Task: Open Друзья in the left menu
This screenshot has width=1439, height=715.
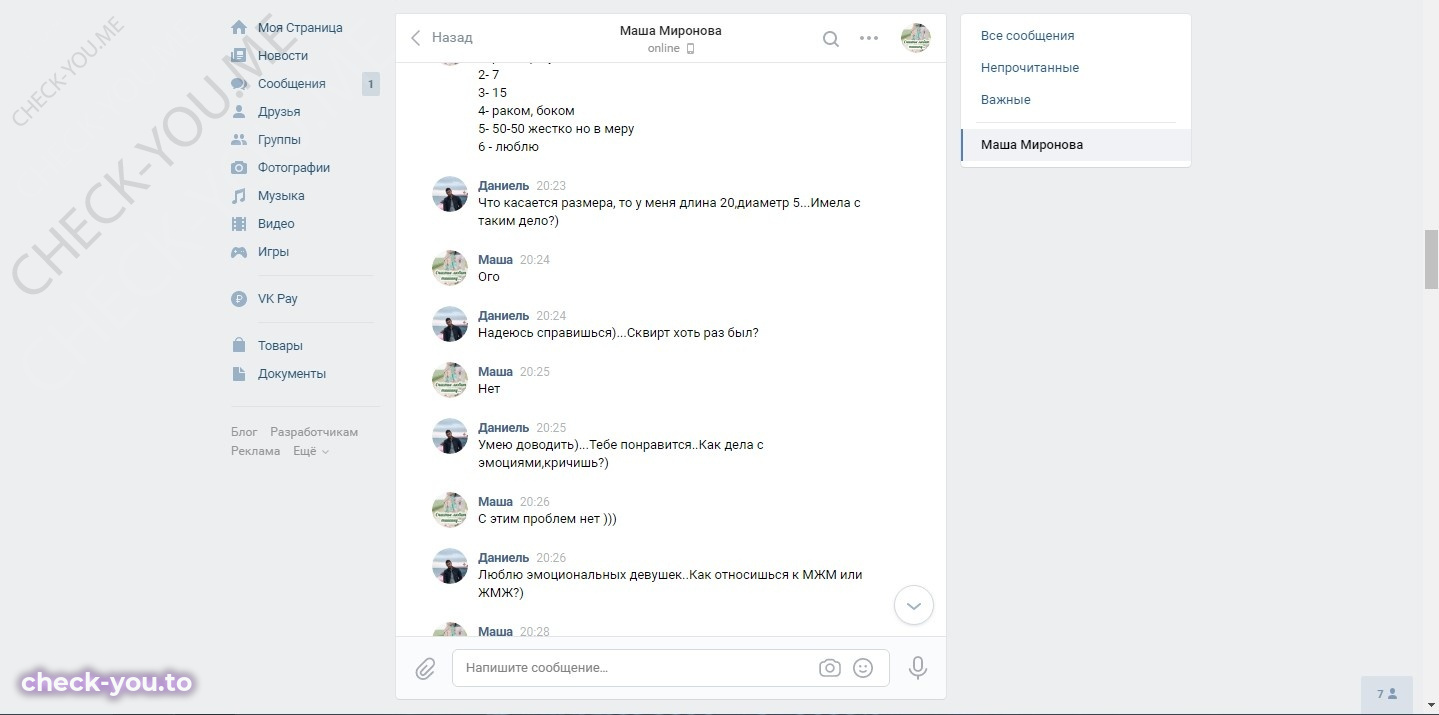Action: coord(279,112)
